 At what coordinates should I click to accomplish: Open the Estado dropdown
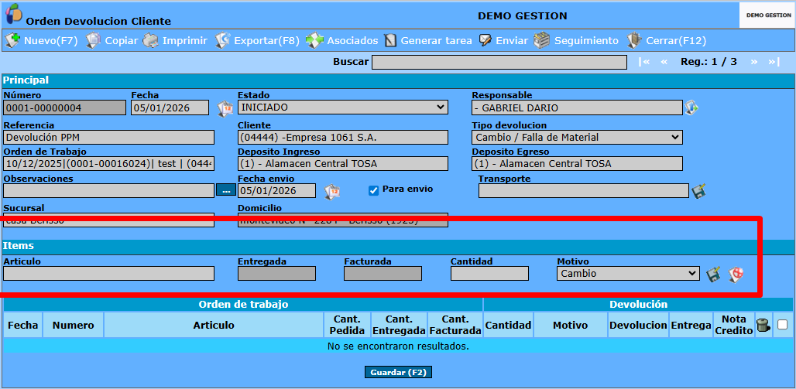343,108
